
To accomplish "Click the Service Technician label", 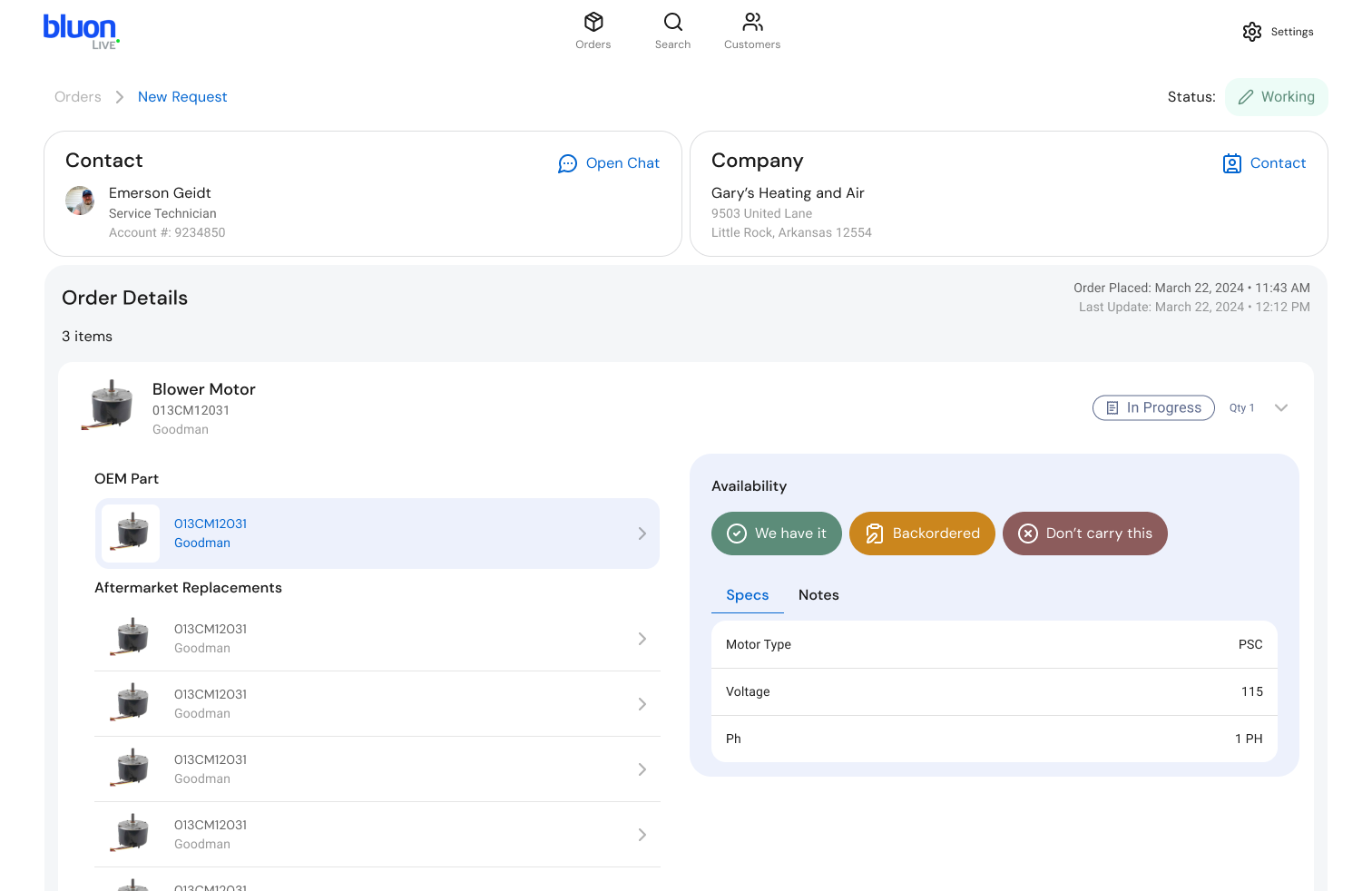I will (x=162, y=214).
